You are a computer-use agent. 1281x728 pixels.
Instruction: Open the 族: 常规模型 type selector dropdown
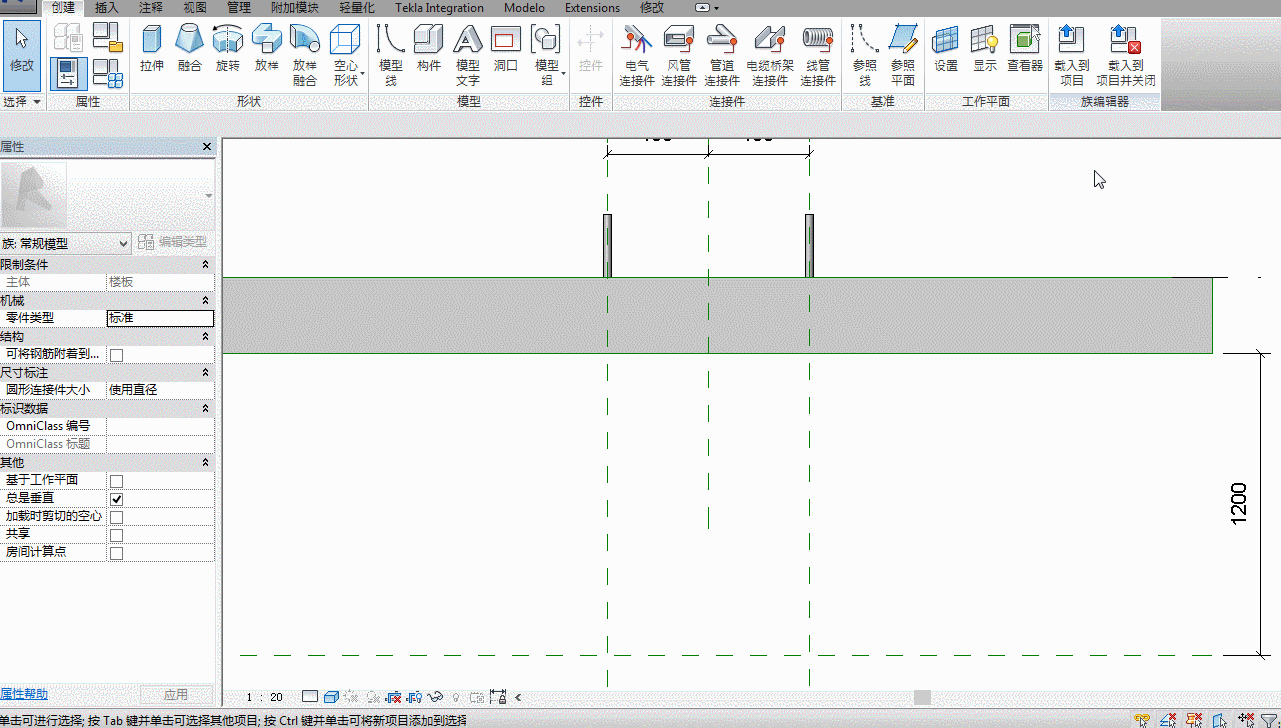tap(66, 243)
